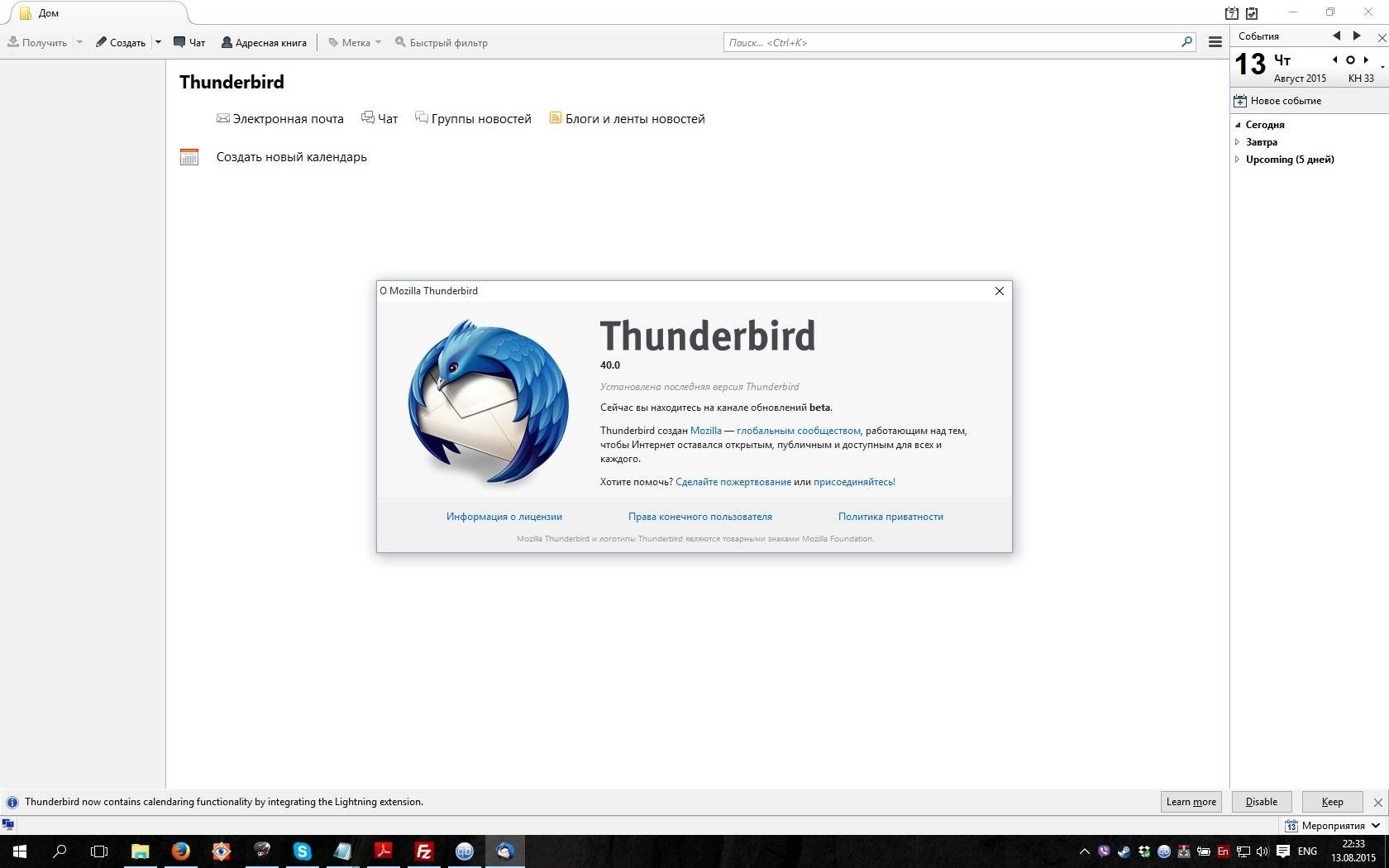Click the volume icon in the system tray
Image resolution: width=1389 pixels, height=868 pixels.
point(1263,851)
